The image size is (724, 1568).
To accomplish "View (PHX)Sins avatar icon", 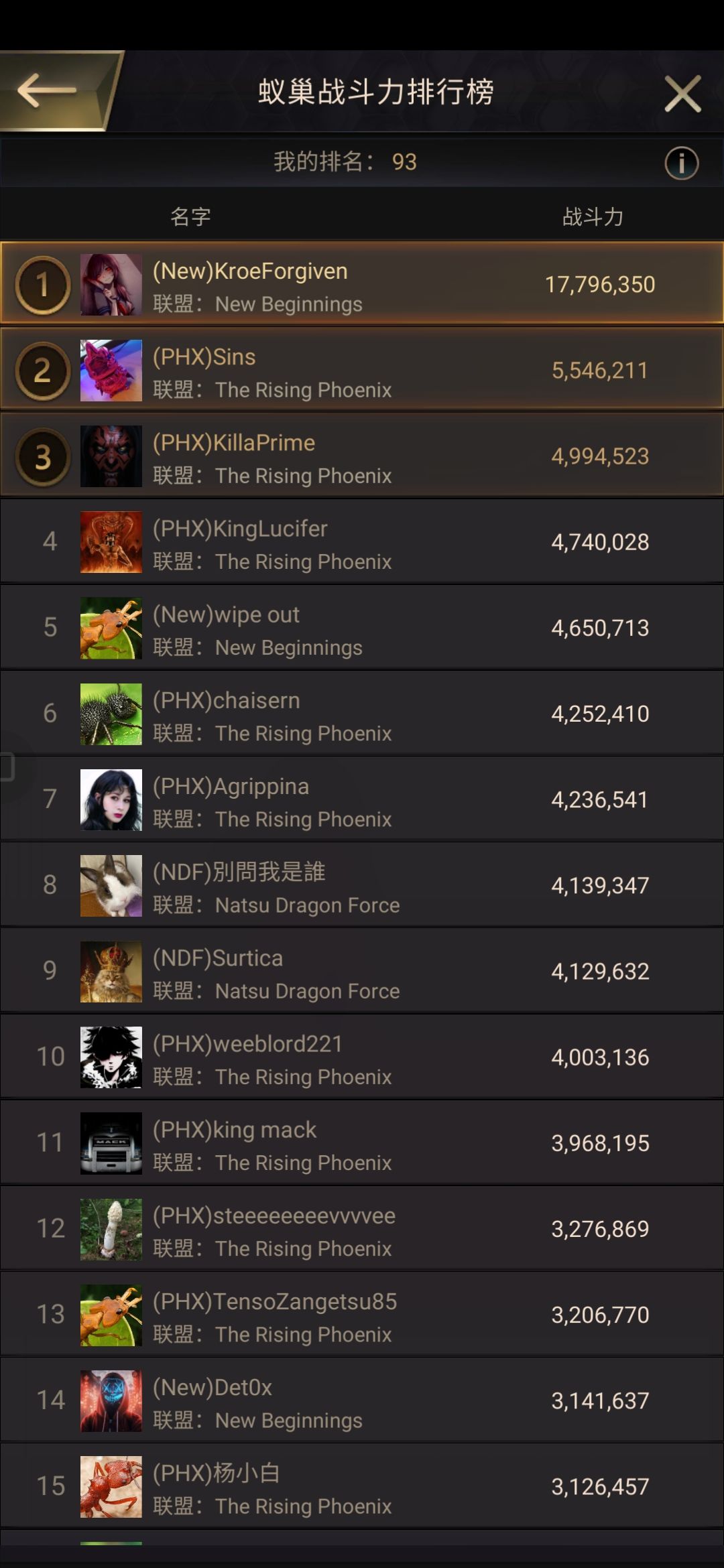I will (111, 370).
